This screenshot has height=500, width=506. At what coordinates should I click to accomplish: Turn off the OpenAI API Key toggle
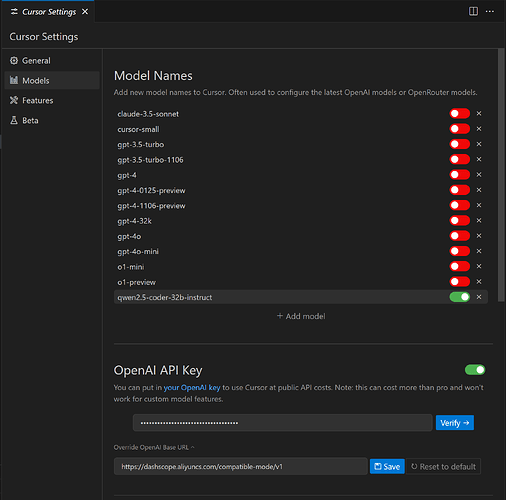(x=475, y=370)
